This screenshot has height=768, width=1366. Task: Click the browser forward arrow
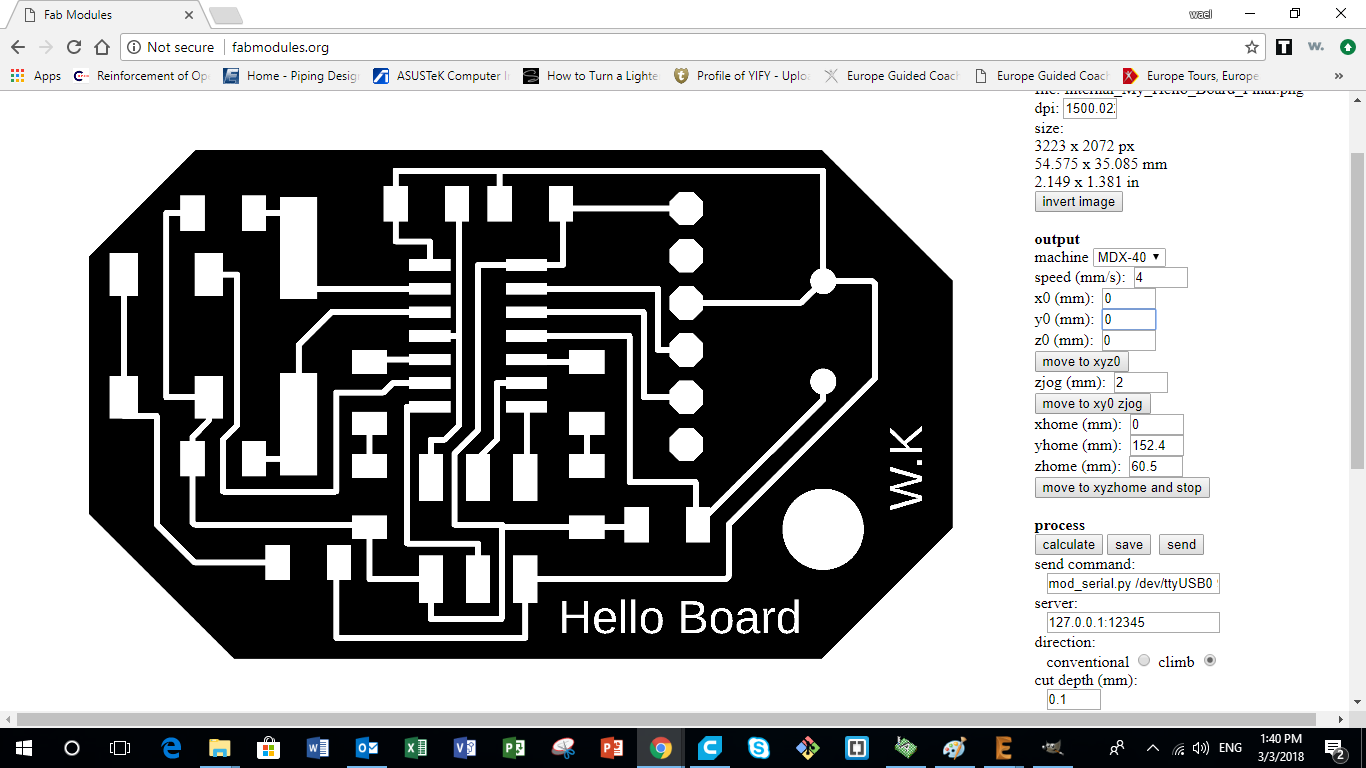click(45, 47)
